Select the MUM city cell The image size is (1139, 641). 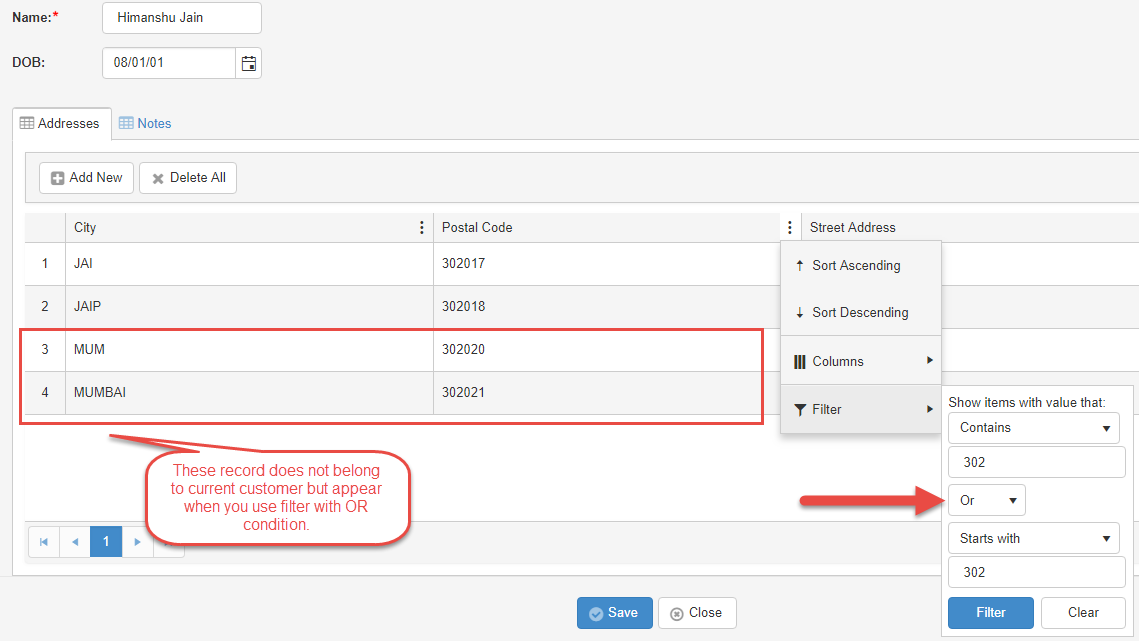(x=249, y=350)
